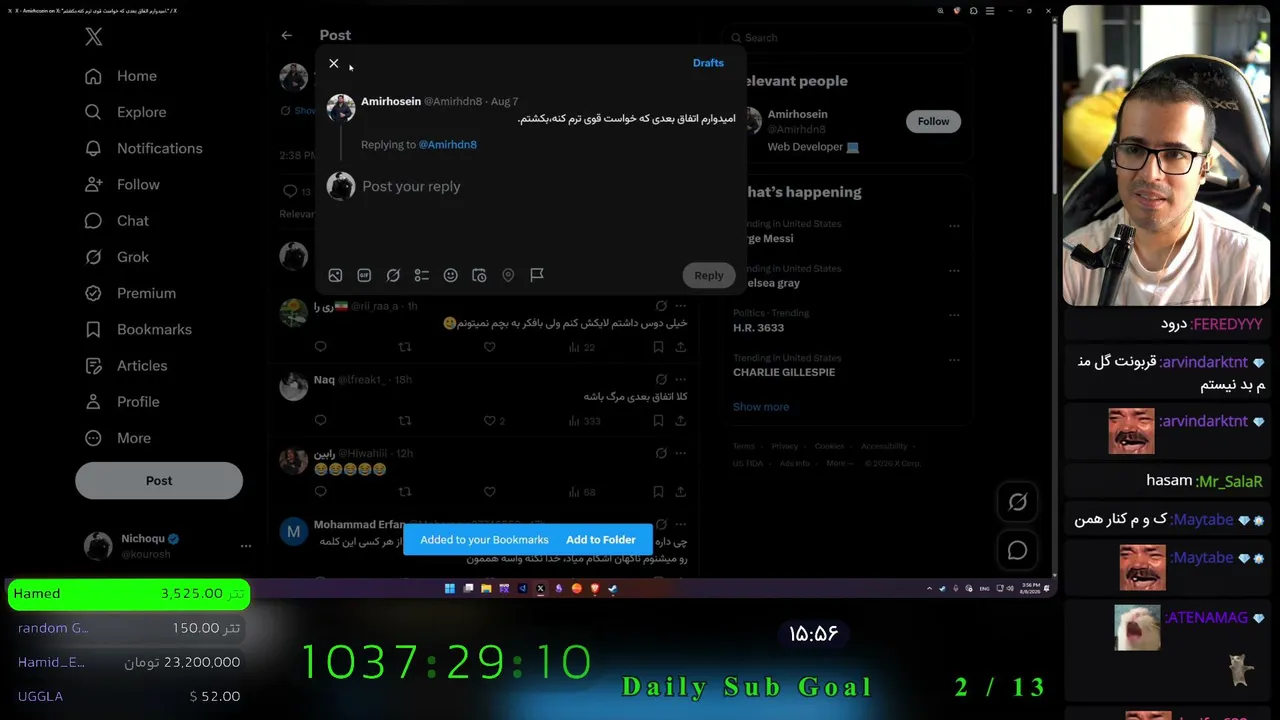Click the location tag icon in composer
Image resolution: width=1280 pixels, height=720 pixels.
point(508,275)
